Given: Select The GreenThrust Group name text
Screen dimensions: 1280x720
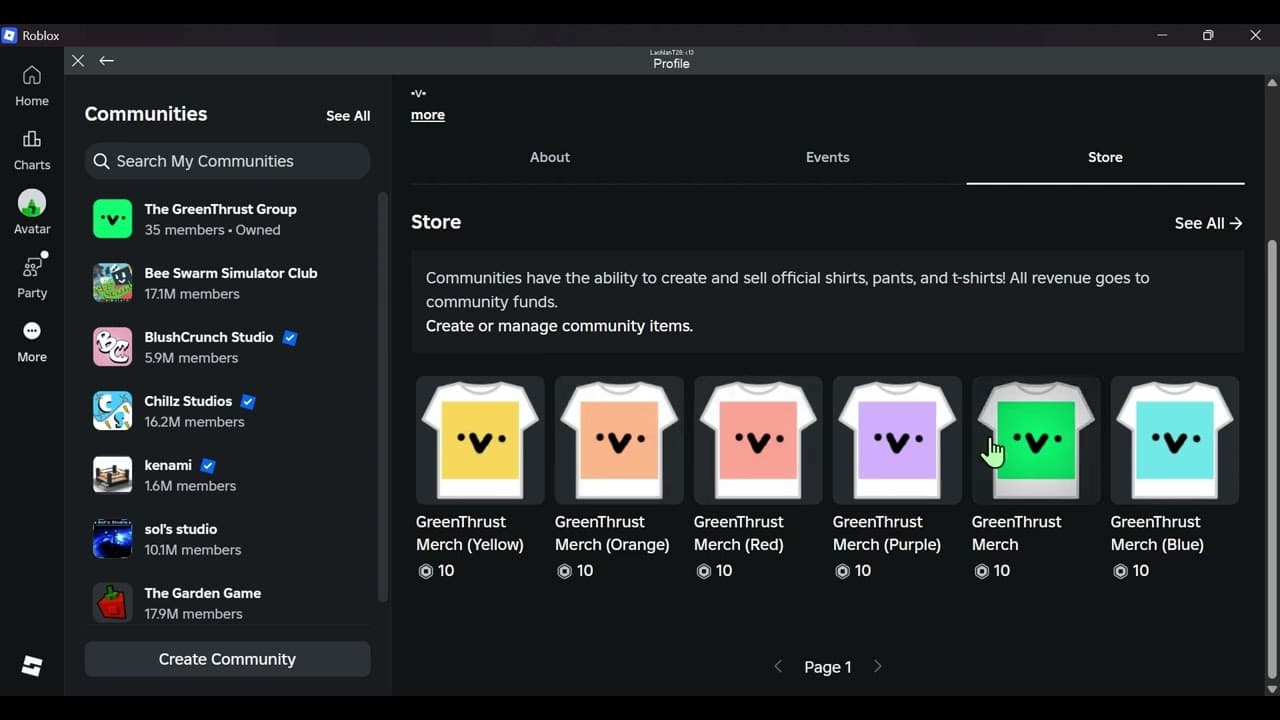Looking at the screenshot, I should click(x=220, y=209).
